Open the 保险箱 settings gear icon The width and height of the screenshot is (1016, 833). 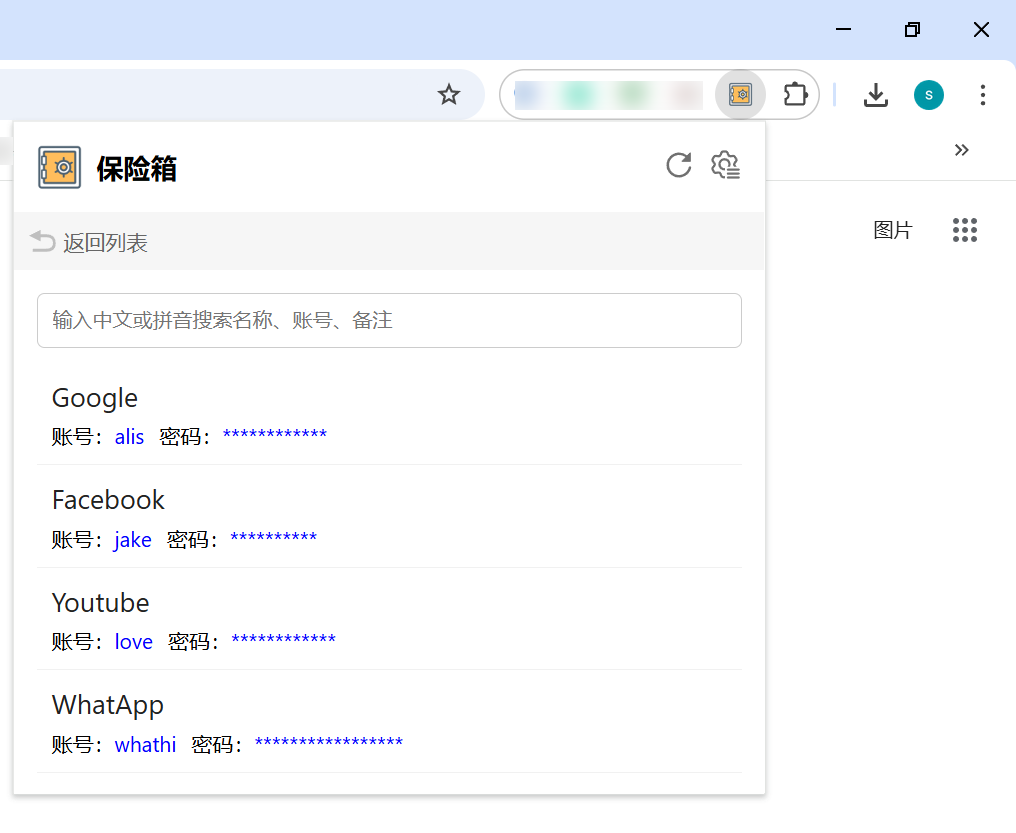point(725,165)
